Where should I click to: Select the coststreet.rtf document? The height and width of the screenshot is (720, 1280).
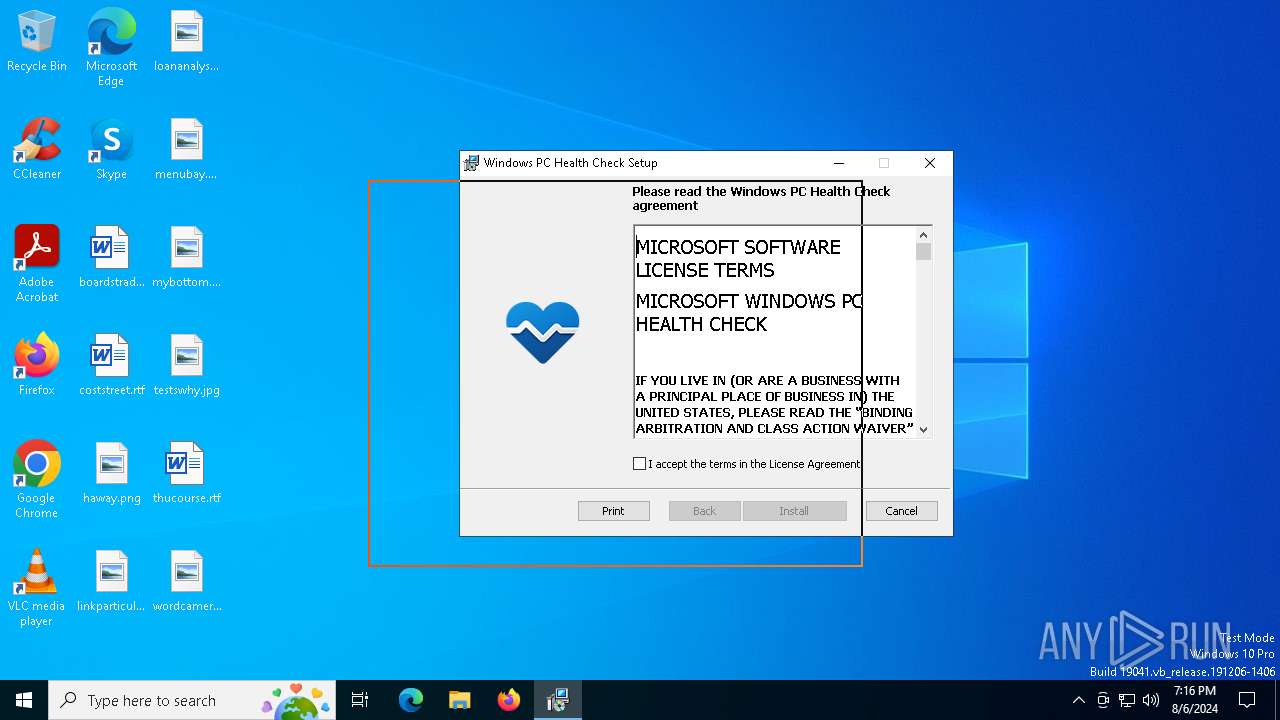click(111, 366)
